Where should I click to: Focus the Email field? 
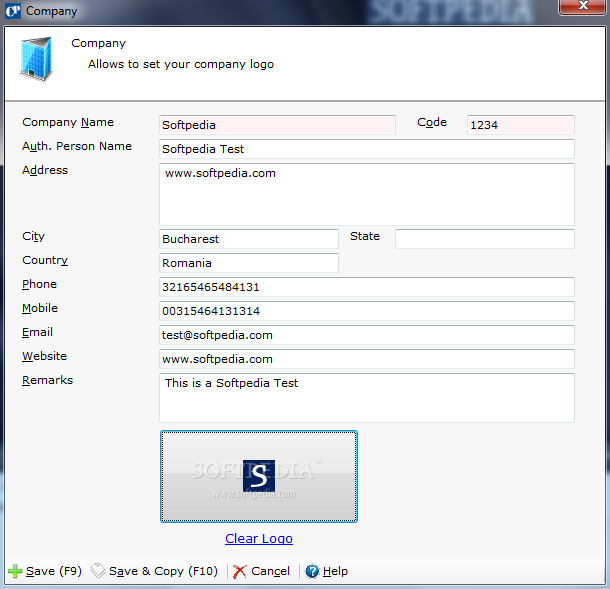click(367, 335)
